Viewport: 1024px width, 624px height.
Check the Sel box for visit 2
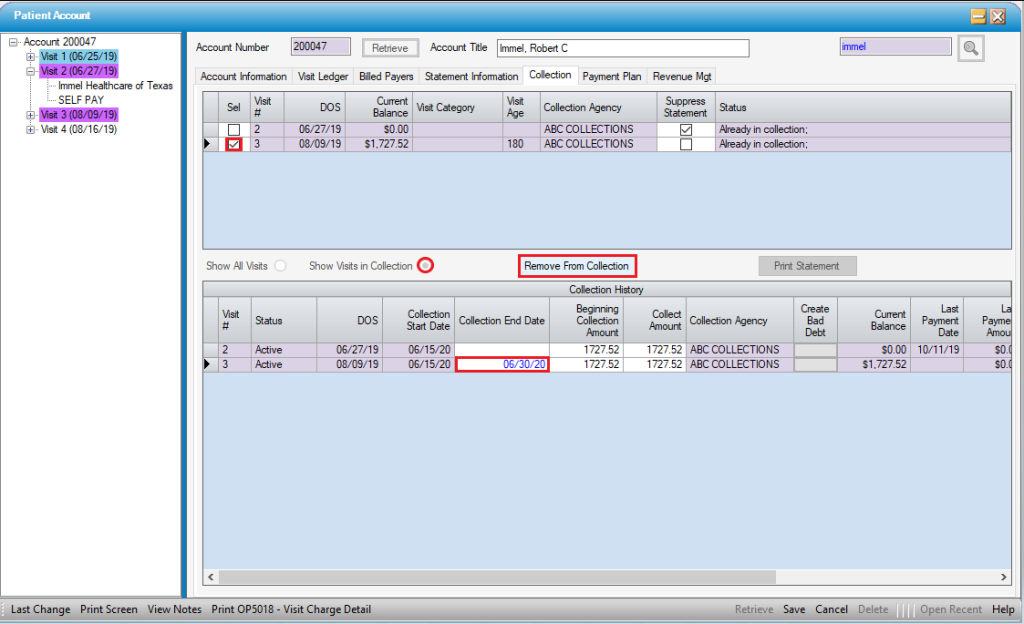233,130
